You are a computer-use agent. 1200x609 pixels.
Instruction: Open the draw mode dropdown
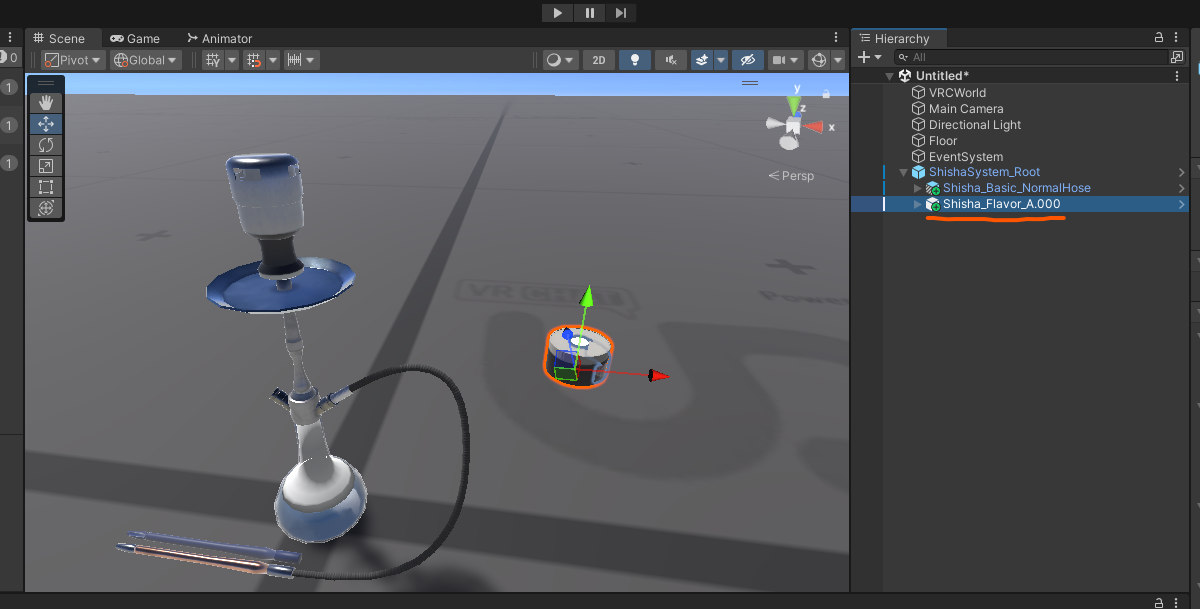point(561,60)
